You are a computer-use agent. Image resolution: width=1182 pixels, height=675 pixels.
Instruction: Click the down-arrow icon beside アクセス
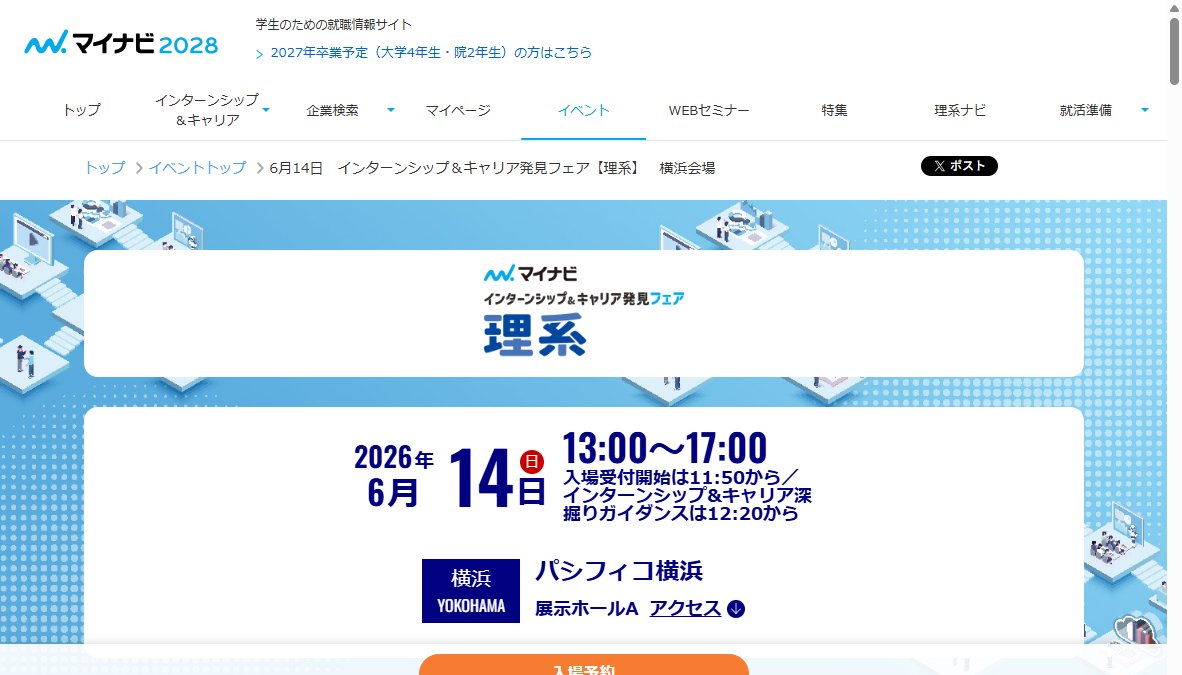click(x=736, y=609)
